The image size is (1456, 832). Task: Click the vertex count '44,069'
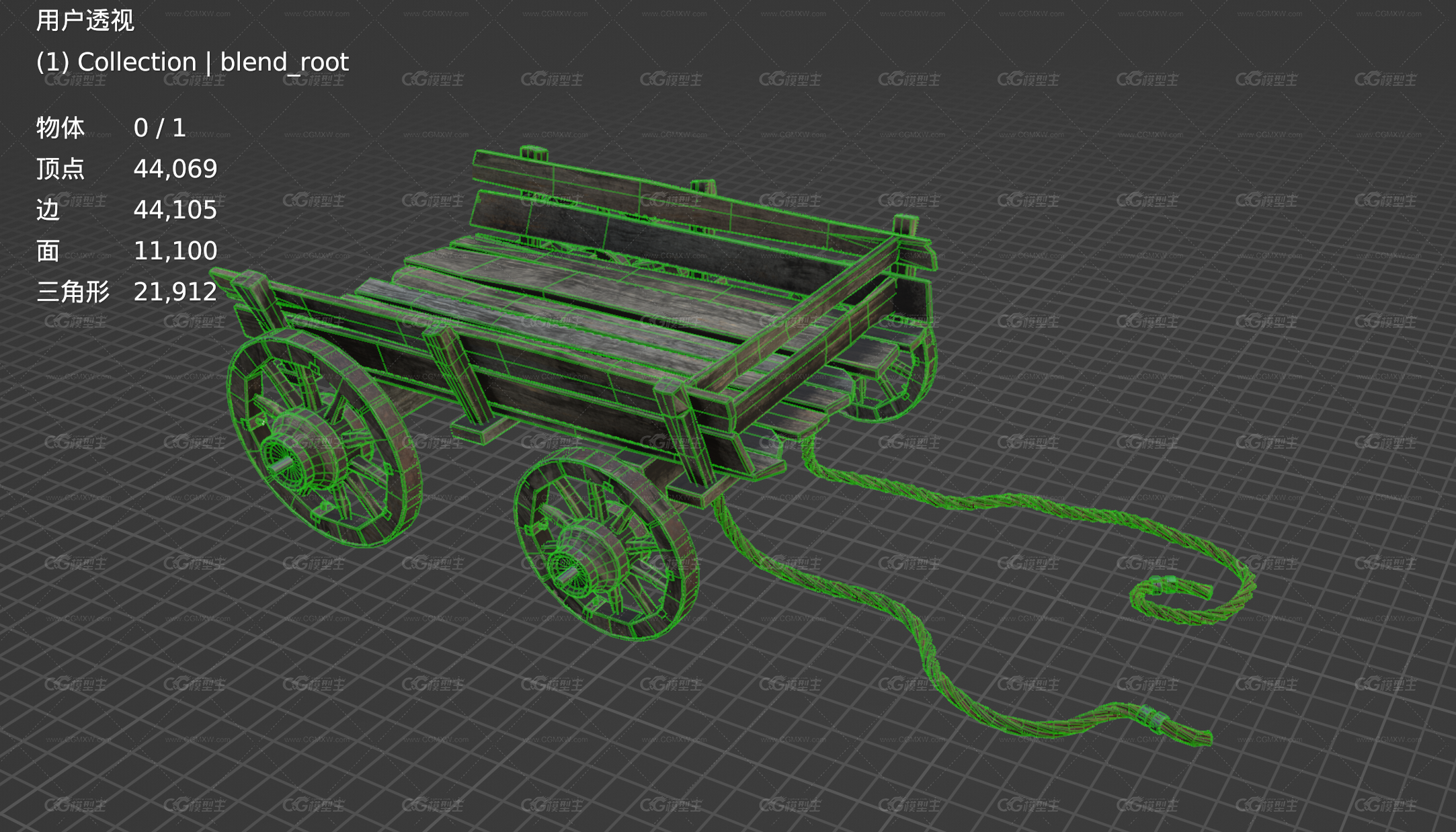175,169
